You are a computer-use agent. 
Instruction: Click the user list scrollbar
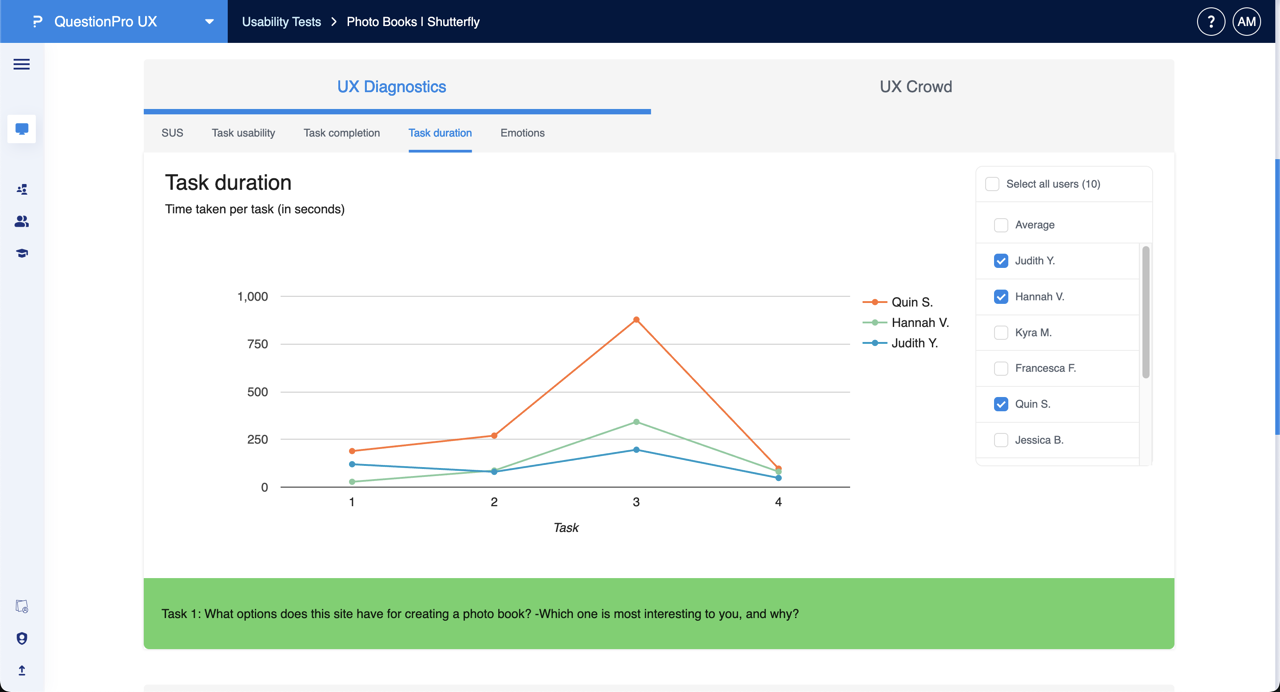(x=1145, y=312)
